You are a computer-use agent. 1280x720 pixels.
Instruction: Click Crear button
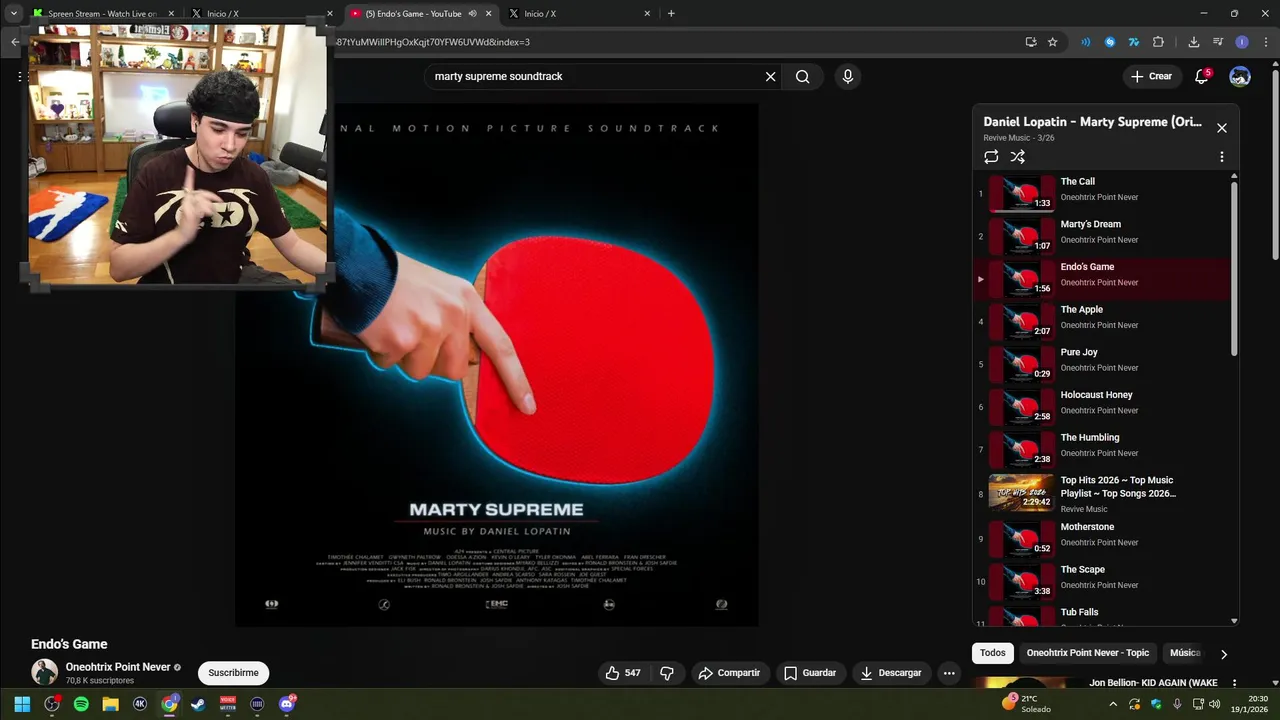coord(1151,76)
